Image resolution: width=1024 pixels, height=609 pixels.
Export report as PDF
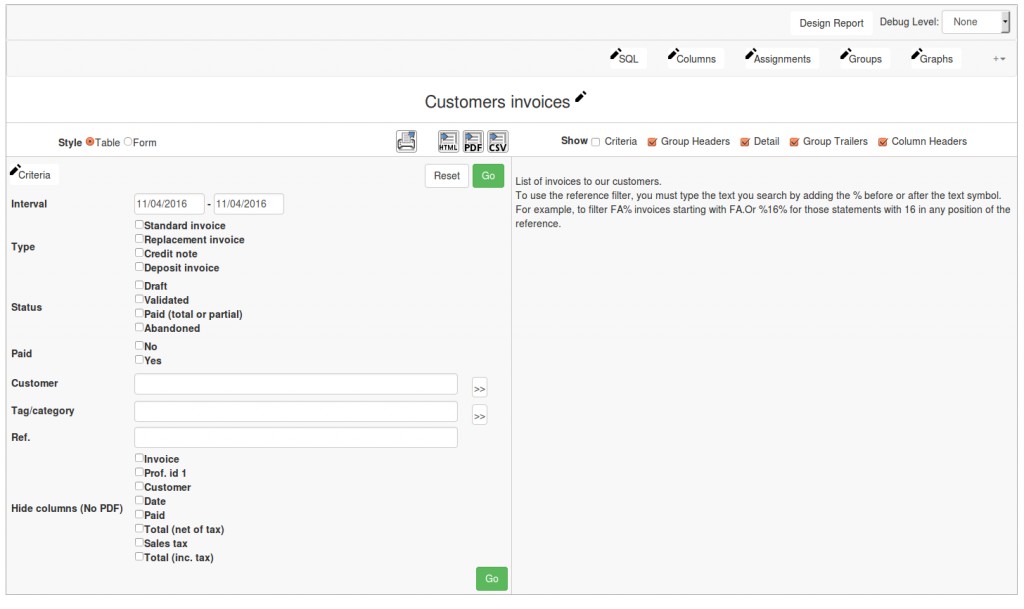point(473,142)
